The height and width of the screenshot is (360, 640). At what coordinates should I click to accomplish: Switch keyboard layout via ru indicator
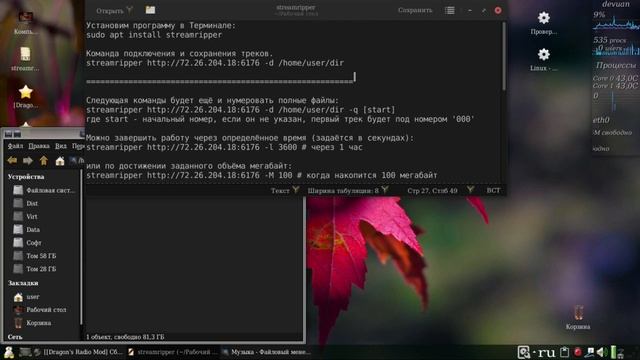pyautogui.click(x=546, y=352)
